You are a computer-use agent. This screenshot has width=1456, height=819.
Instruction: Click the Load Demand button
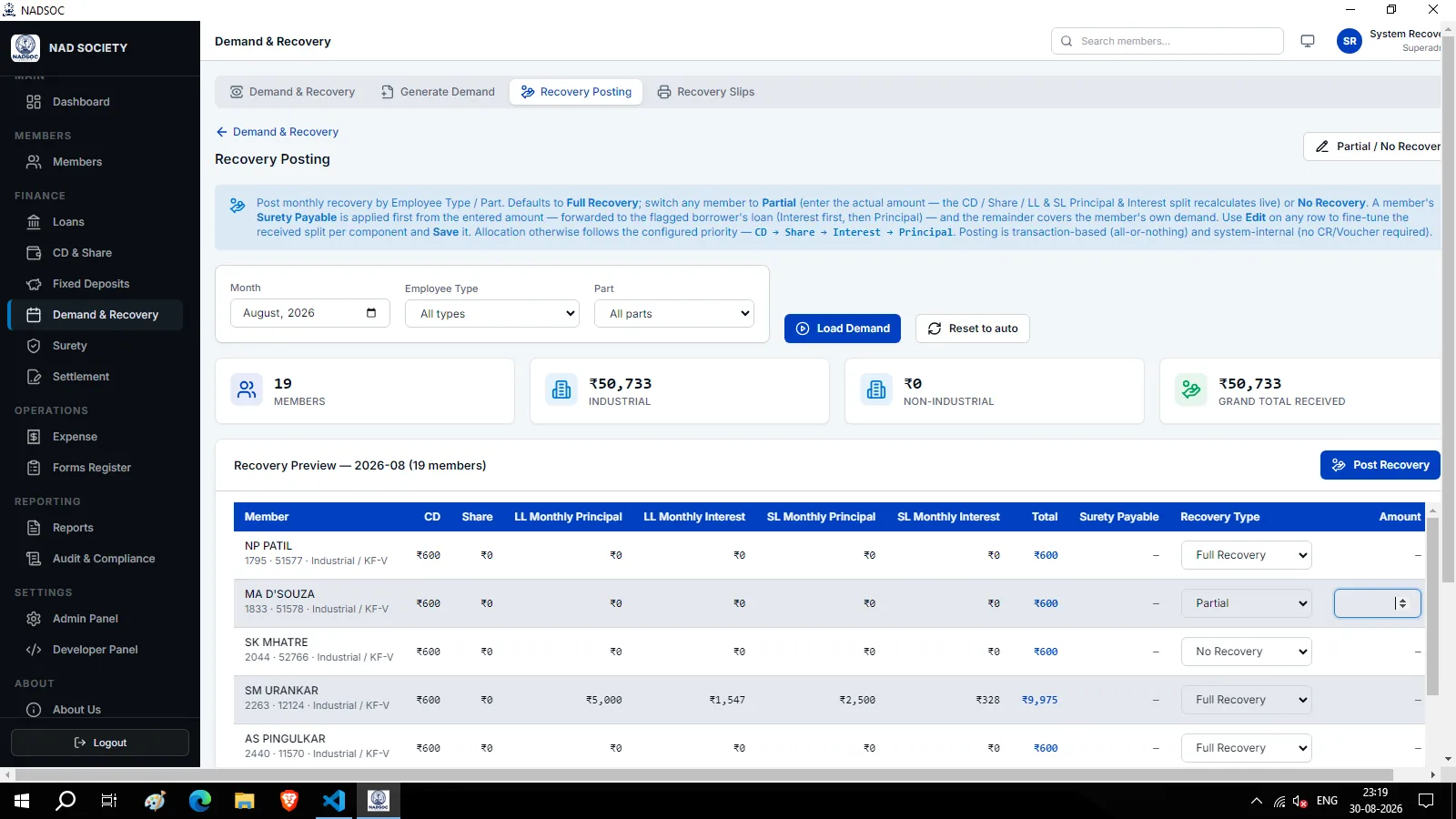pos(843,329)
